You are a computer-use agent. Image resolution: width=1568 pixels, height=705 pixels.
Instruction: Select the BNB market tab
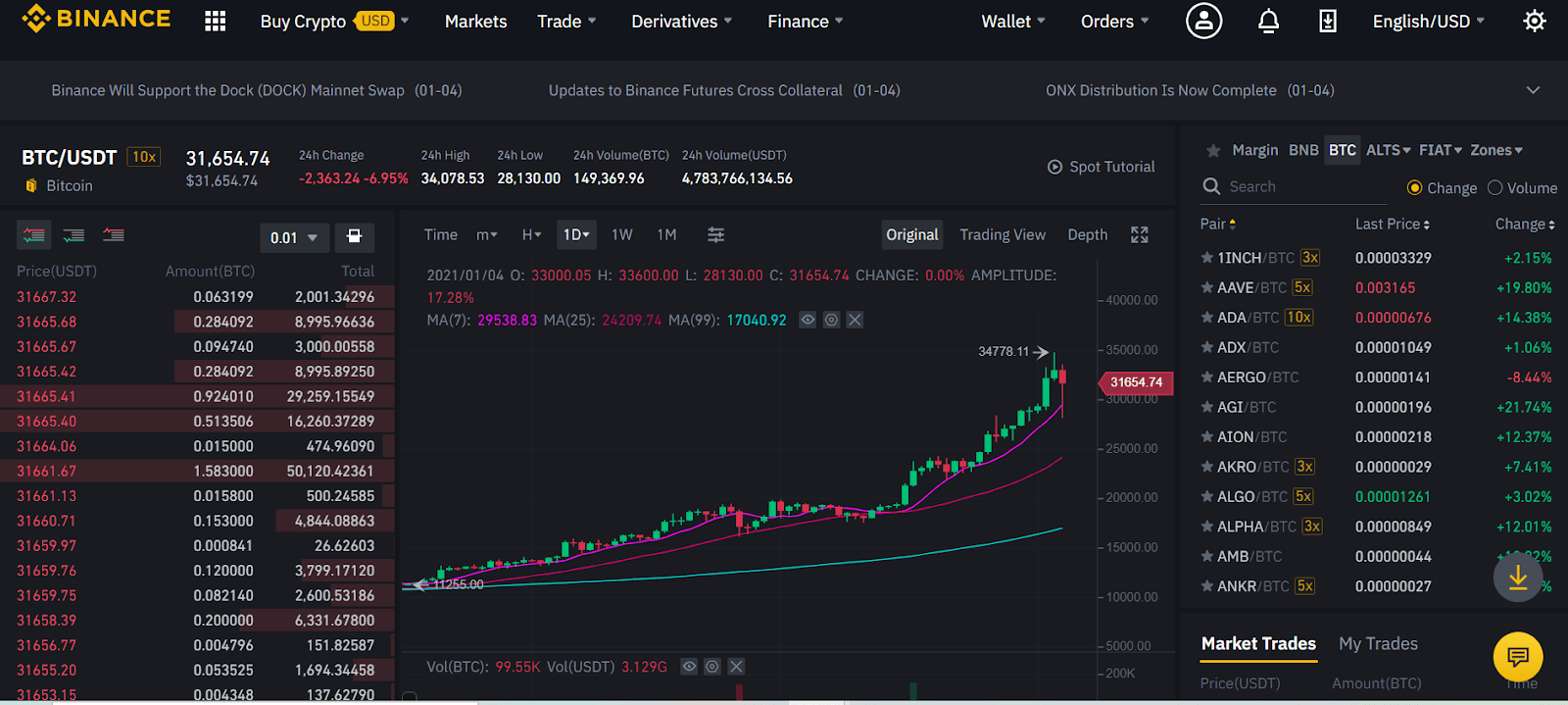point(1303,150)
